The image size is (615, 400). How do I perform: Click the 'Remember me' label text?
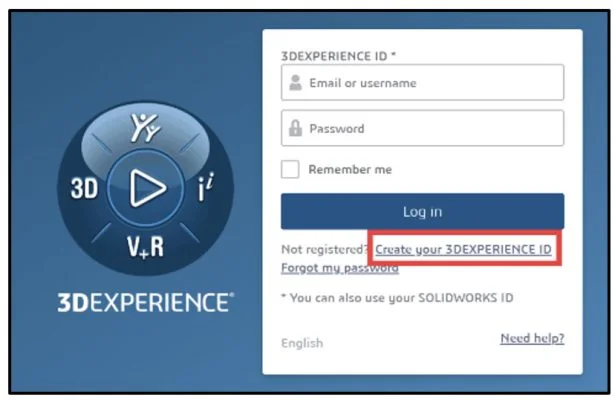(350, 169)
